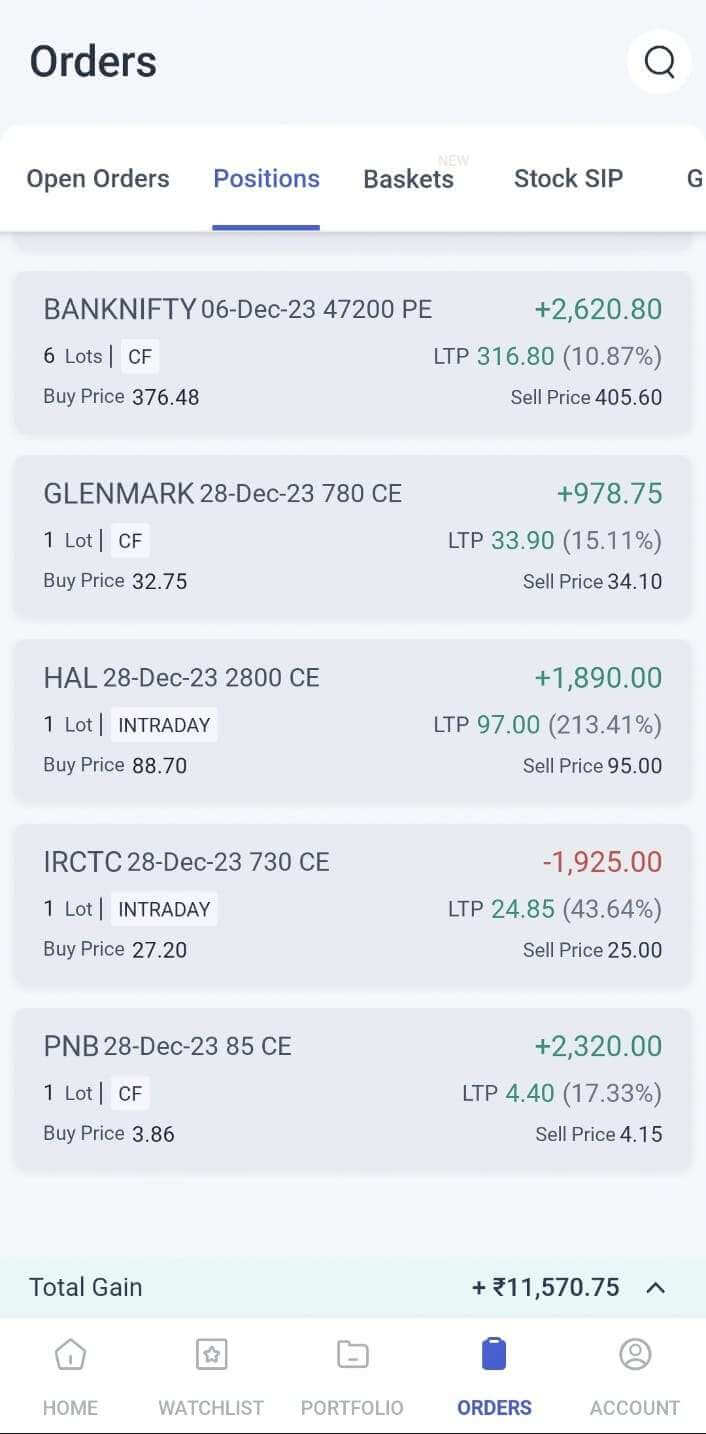Open the GLENMARK 780 CE position
This screenshot has width=706, height=1434.
pos(352,536)
